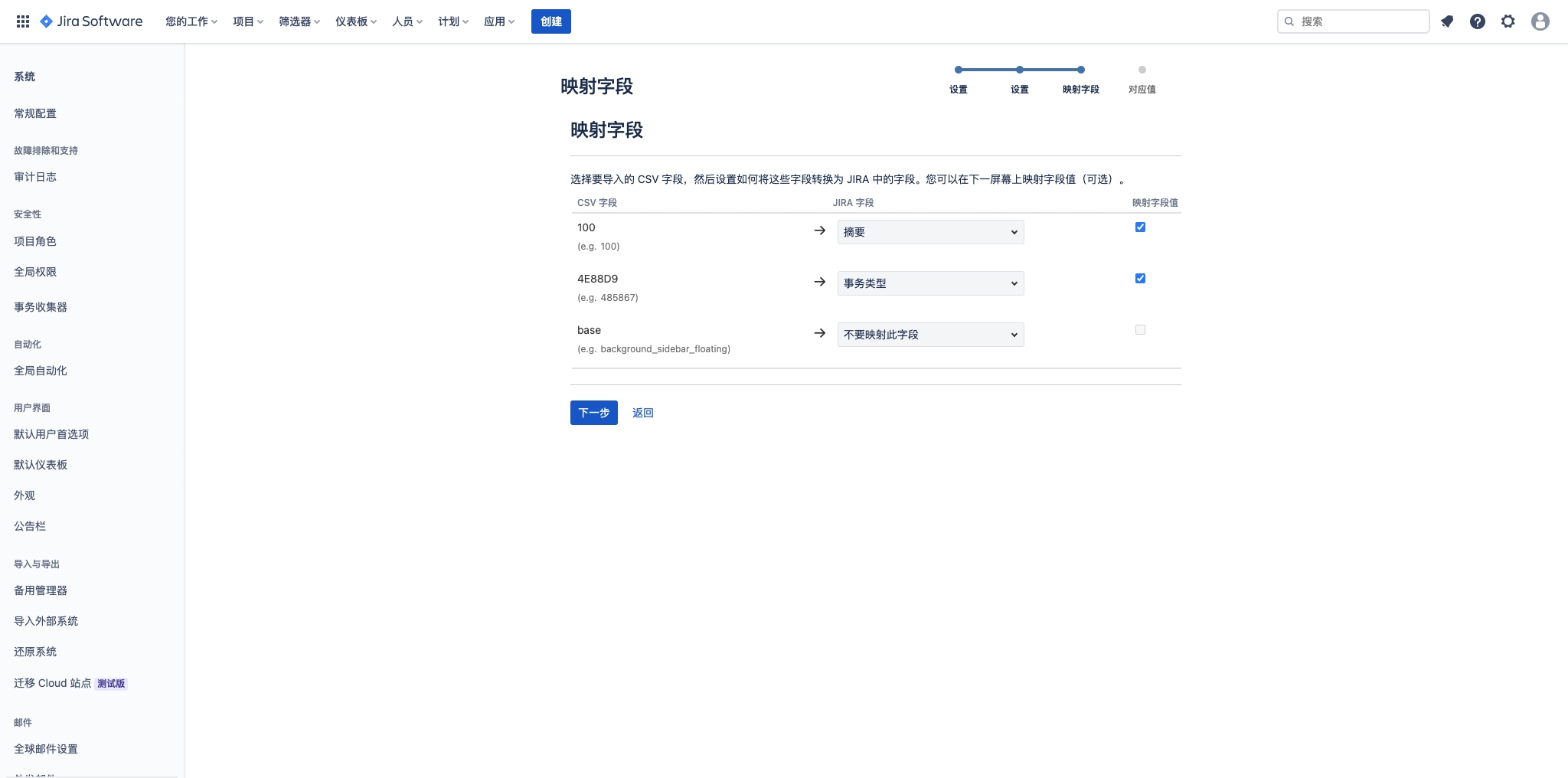
Task: Click the arrow icon in the base row
Action: [x=820, y=333]
